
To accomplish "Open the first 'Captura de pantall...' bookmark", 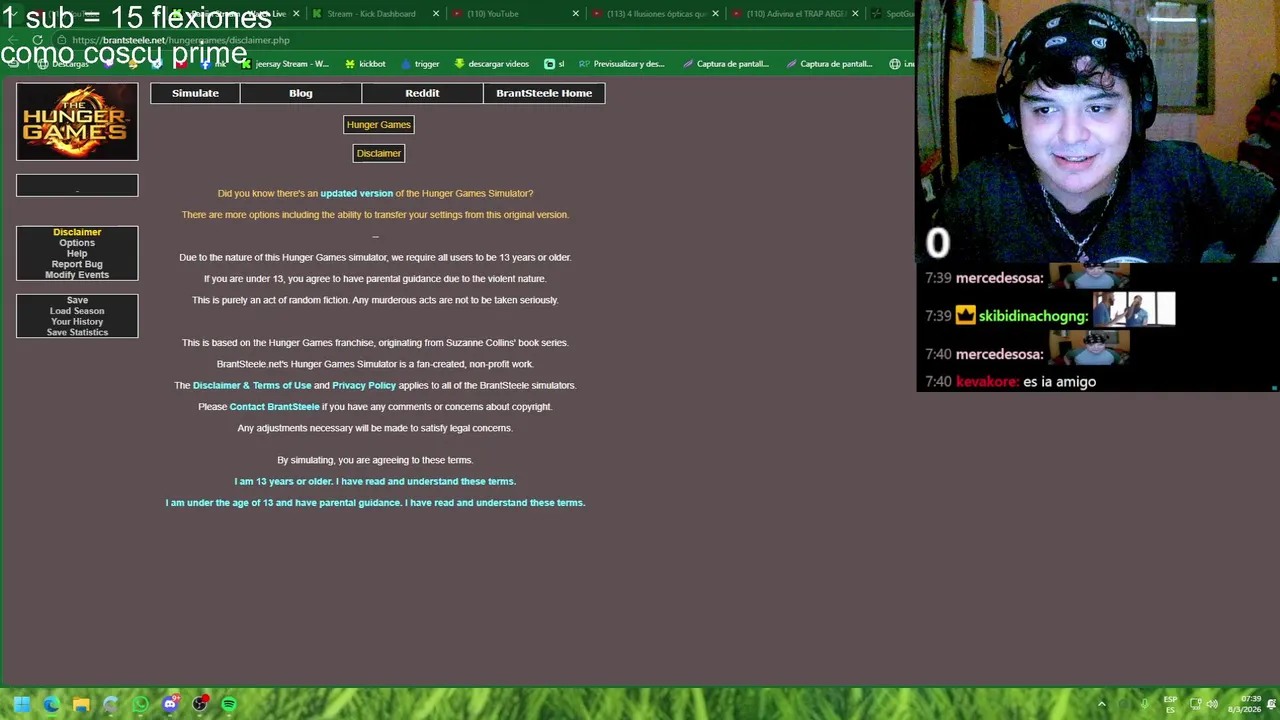I will [726, 64].
